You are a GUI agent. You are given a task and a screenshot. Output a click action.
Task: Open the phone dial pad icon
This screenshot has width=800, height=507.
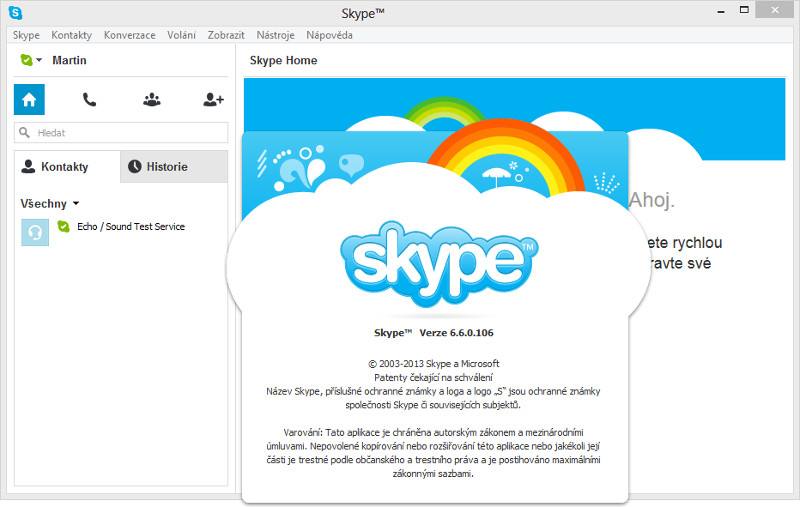(89, 99)
